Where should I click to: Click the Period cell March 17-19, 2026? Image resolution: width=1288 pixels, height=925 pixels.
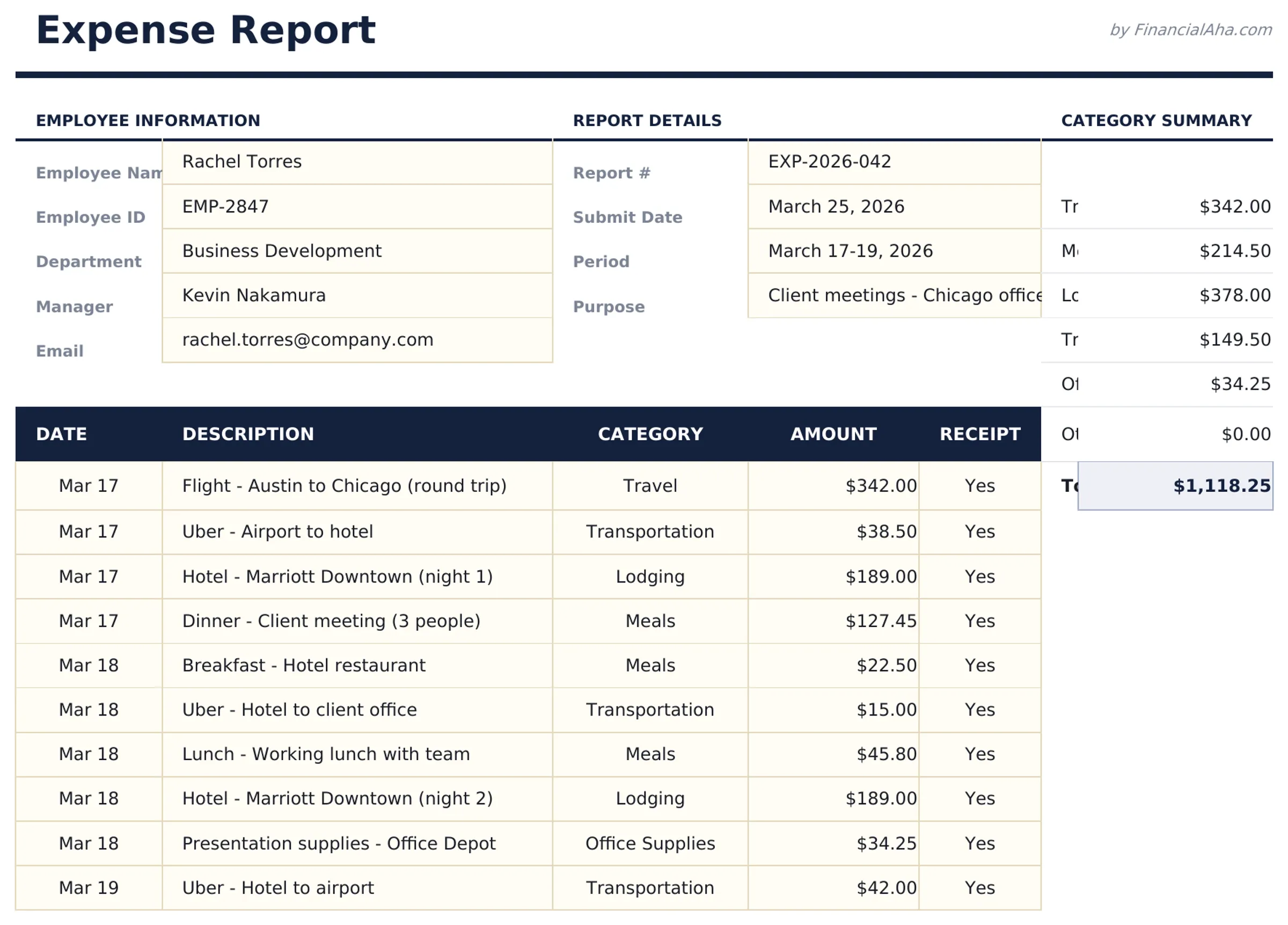click(x=895, y=251)
